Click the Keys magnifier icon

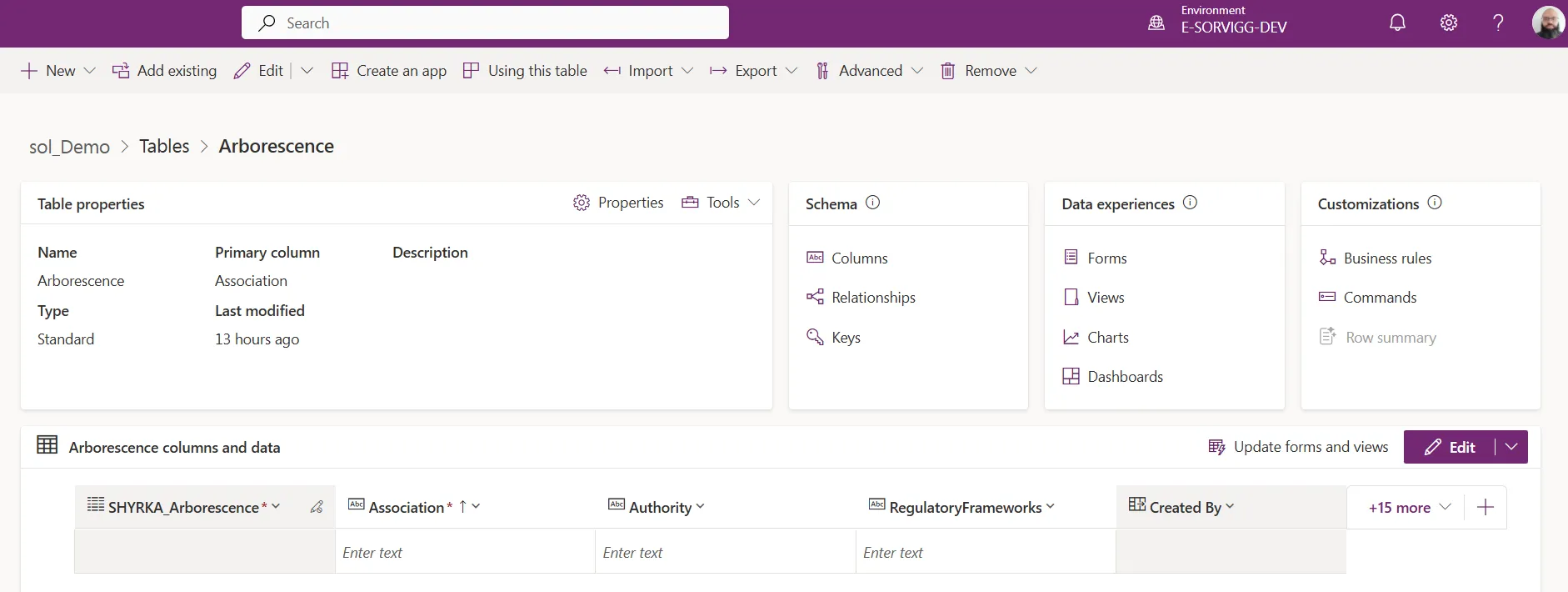click(815, 337)
